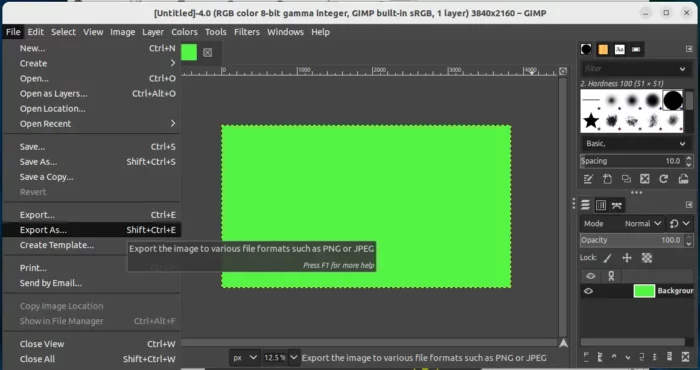Image resolution: width=700 pixels, height=370 pixels.
Task: Click the Edit brush icon below Spacing
Action: 588,179
